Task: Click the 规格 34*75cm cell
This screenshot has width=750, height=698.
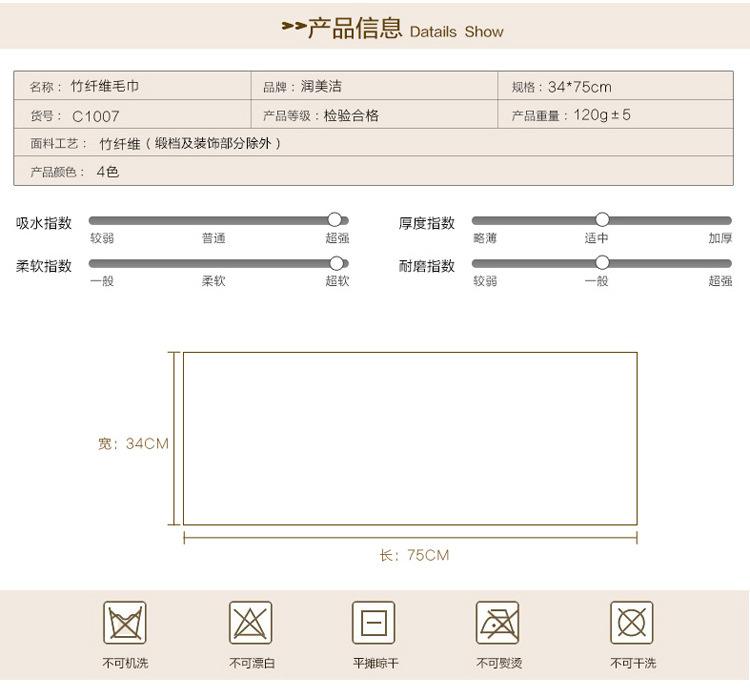Action: coord(615,86)
